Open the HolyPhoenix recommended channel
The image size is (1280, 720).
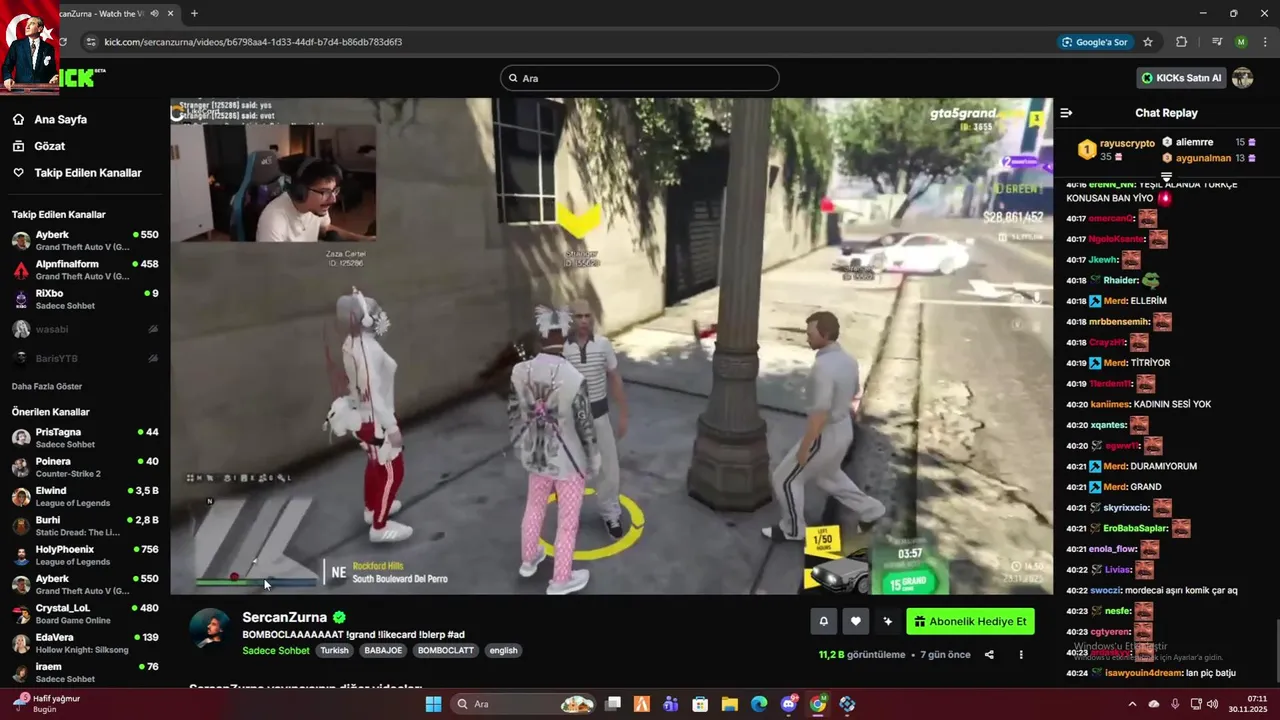click(x=85, y=555)
